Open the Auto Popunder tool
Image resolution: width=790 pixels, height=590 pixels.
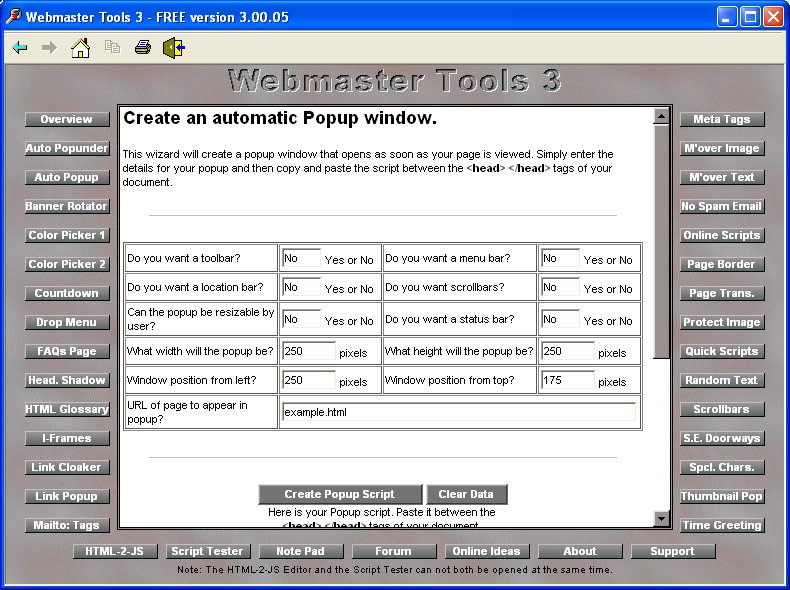coord(67,148)
